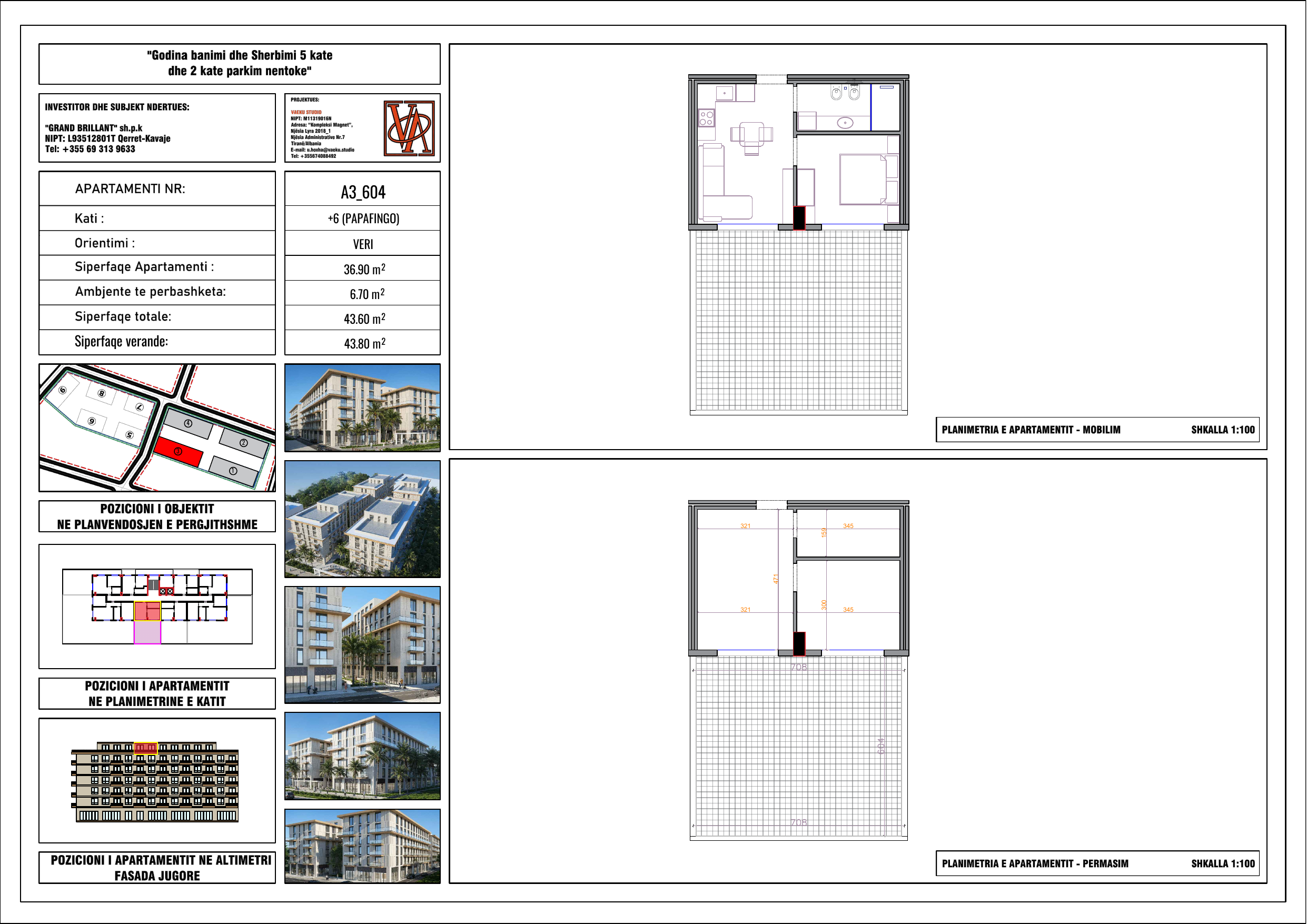Click the kitchen stove in furnished plan
The width and height of the screenshot is (1307, 924).
707,118
